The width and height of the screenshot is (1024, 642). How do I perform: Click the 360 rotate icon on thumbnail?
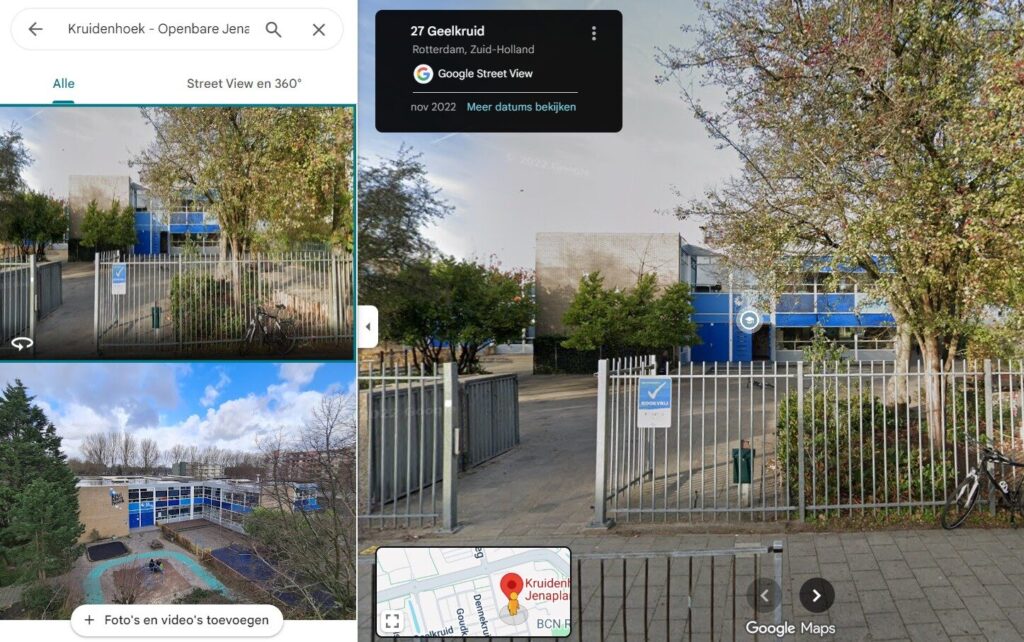pos(22,344)
